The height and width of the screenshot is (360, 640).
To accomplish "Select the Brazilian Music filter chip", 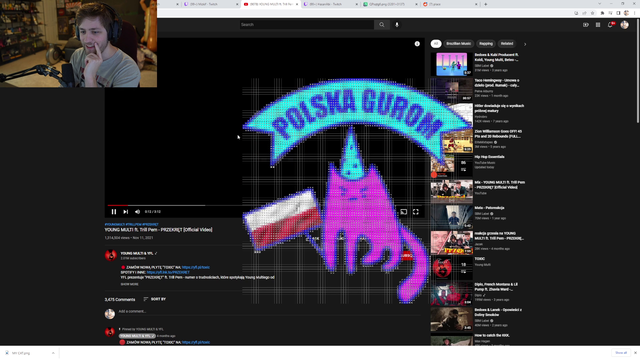I will click(x=458, y=44).
